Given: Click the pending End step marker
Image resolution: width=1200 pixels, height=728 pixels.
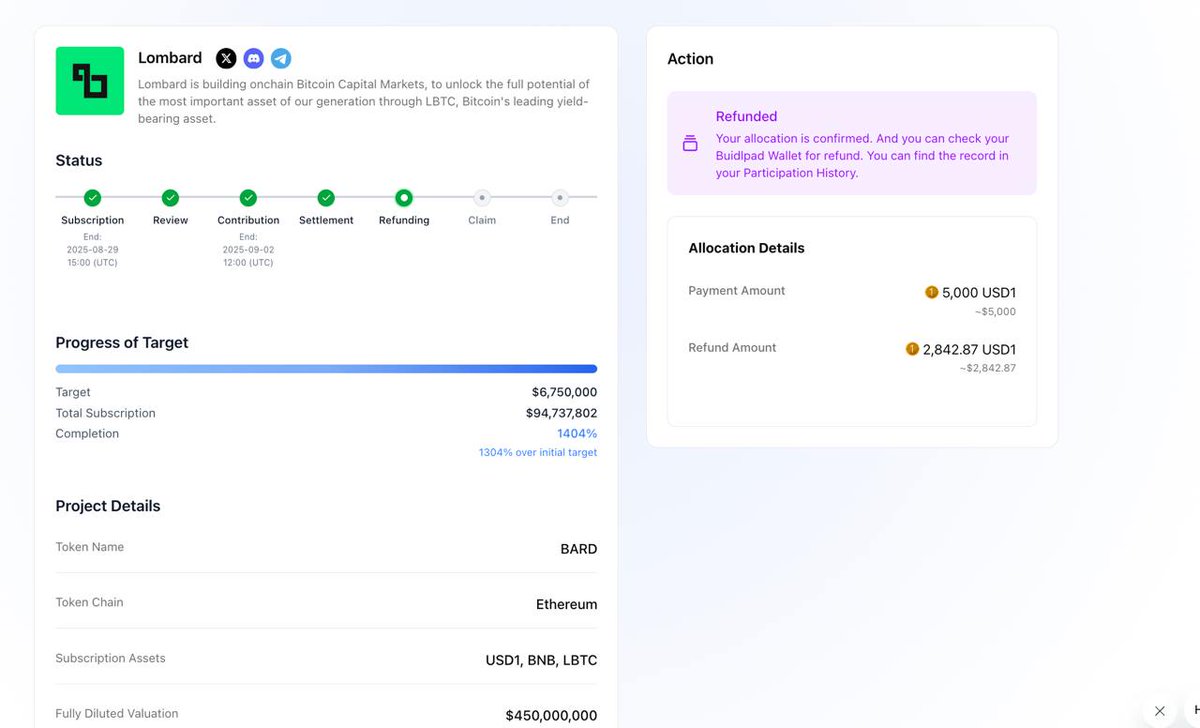Looking at the screenshot, I should click(560, 198).
